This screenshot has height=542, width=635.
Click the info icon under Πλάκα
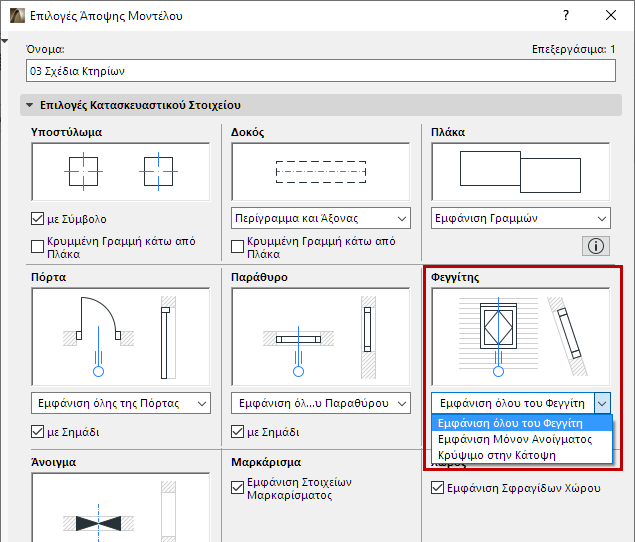[596, 246]
